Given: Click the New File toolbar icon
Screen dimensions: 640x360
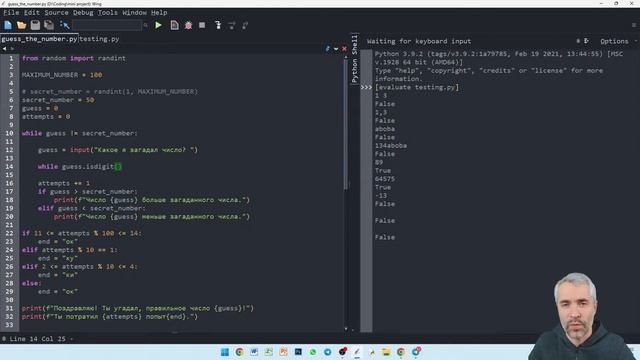Looking at the screenshot, I should (8, 25).
